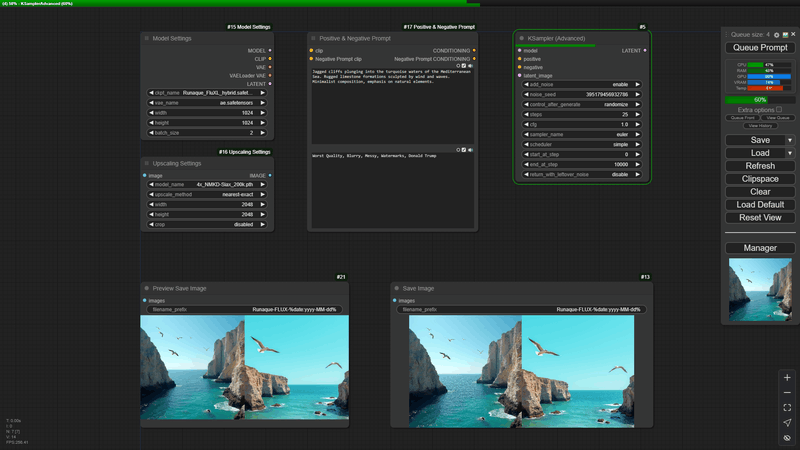Click the image feed icon beside gear
The height and width of the screenshot is (450, 800).
click(x=785, y=35)
